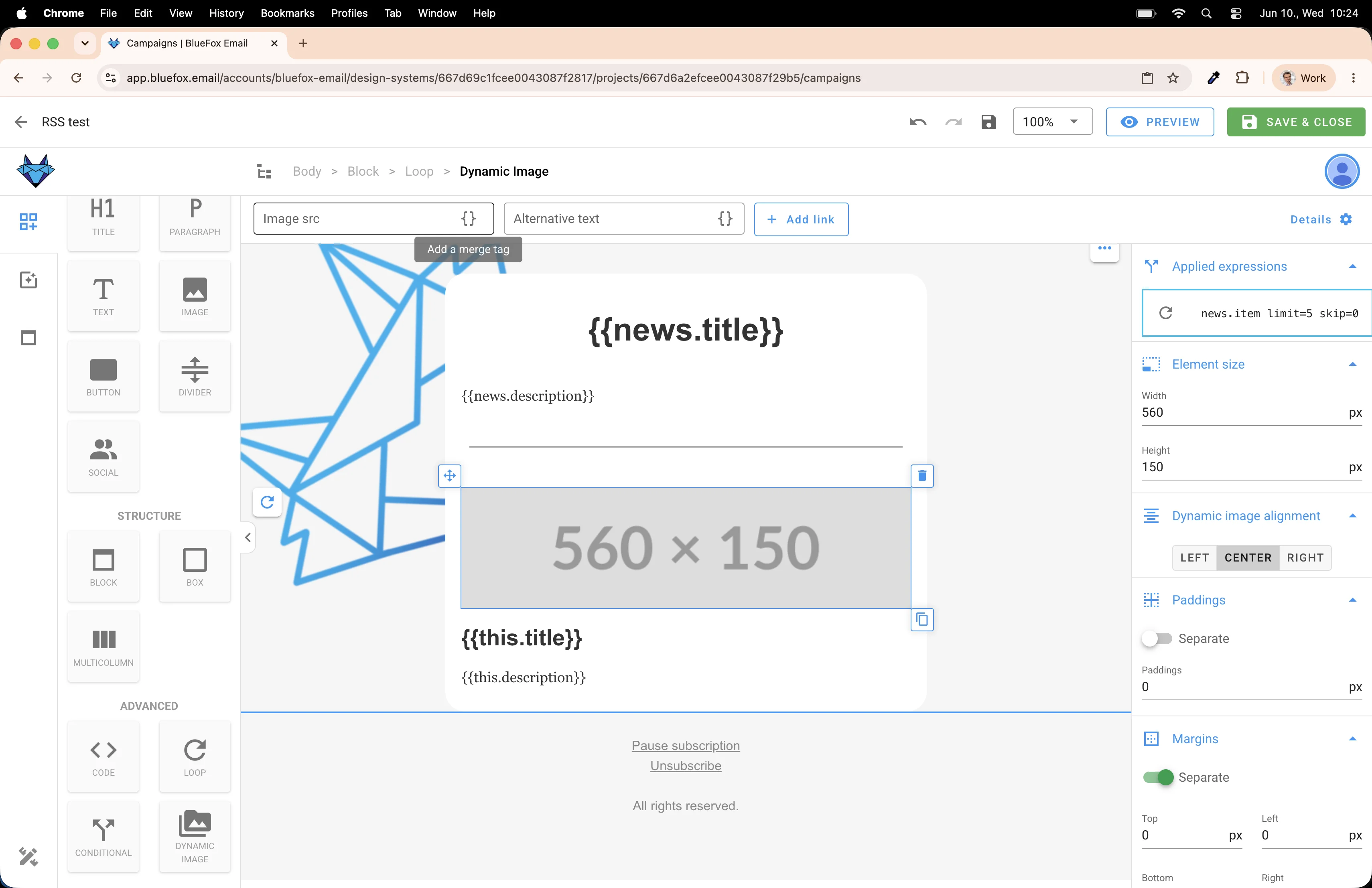Collapse the Margins section
The height and width of the screenshot is (888, 1372).
[x=1352, y=739]
